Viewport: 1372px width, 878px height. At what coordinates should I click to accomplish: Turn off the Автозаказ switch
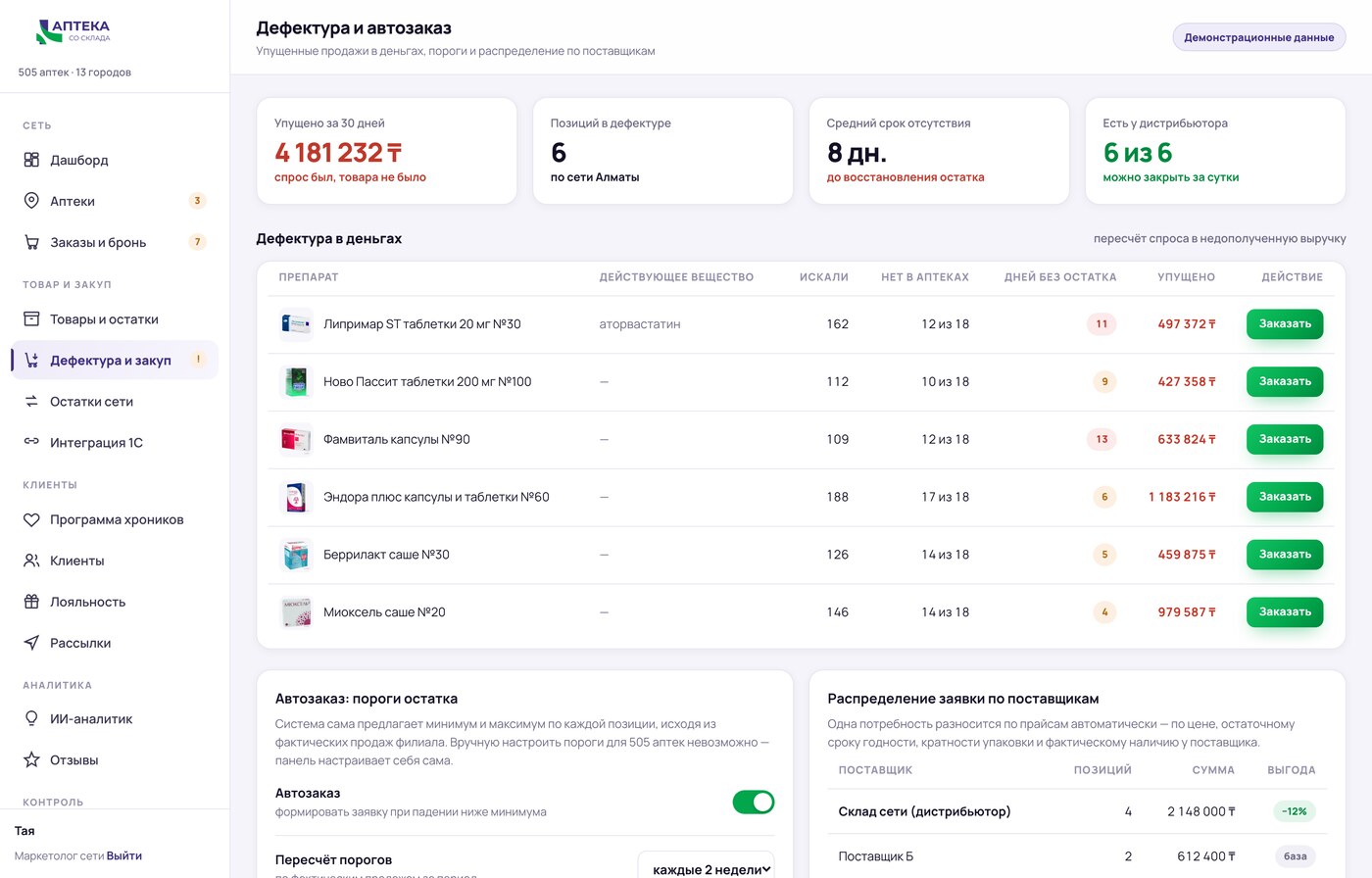click(754, 803)
